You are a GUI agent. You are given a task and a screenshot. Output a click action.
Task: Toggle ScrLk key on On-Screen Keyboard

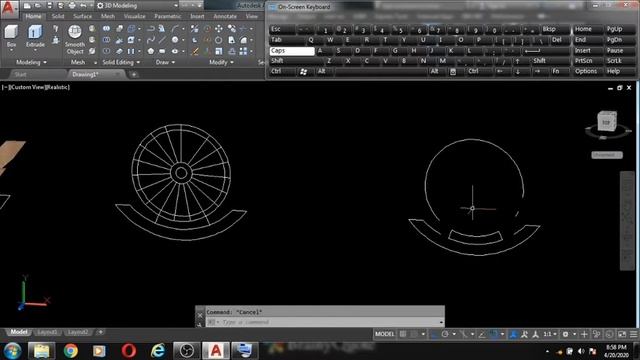(620, 61)
